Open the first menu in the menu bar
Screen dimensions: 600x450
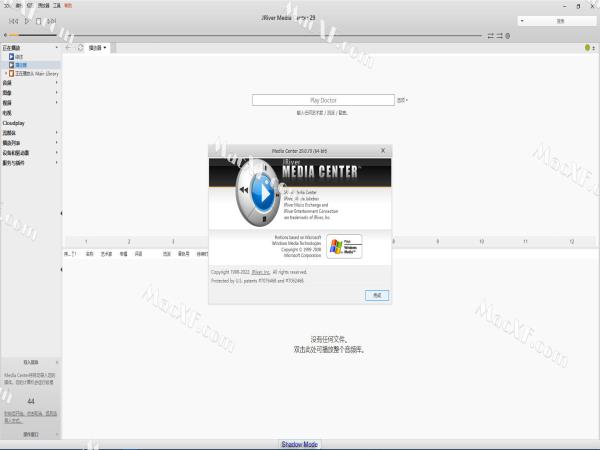pos(7,5)
